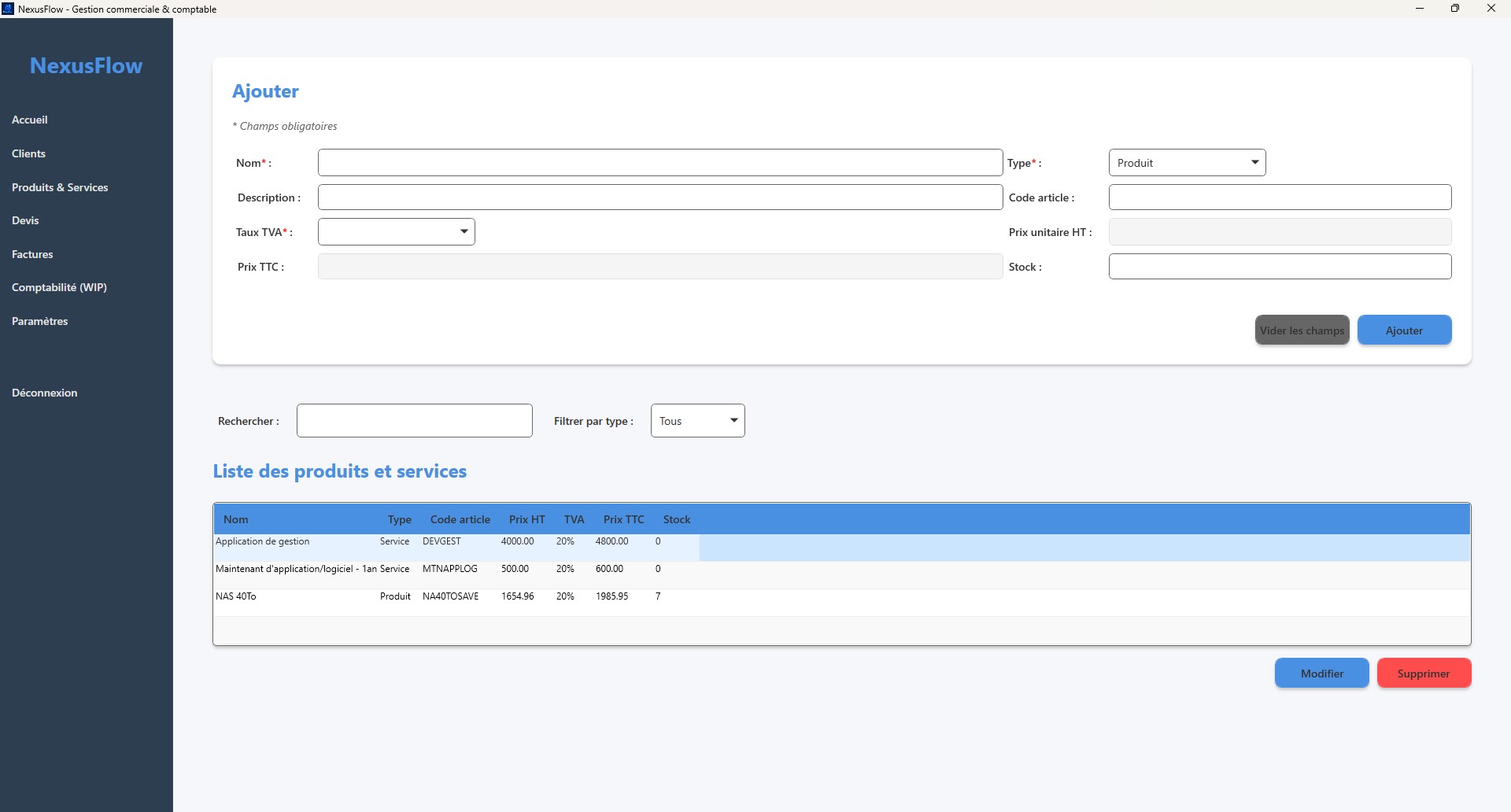Select the NAS 40To row
Image resolution: width=1511 pixels, height=812 pixels.
point(841,603)
